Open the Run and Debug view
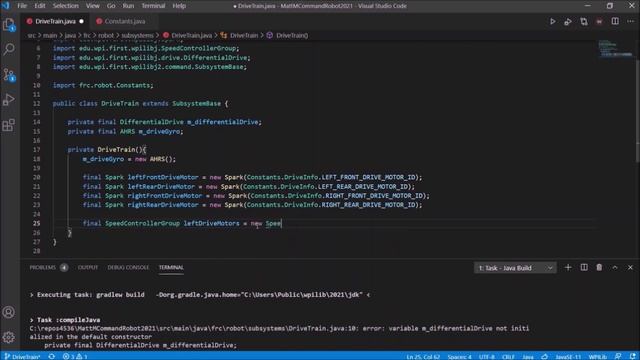The image size is (640, 360). click(9, 100)
